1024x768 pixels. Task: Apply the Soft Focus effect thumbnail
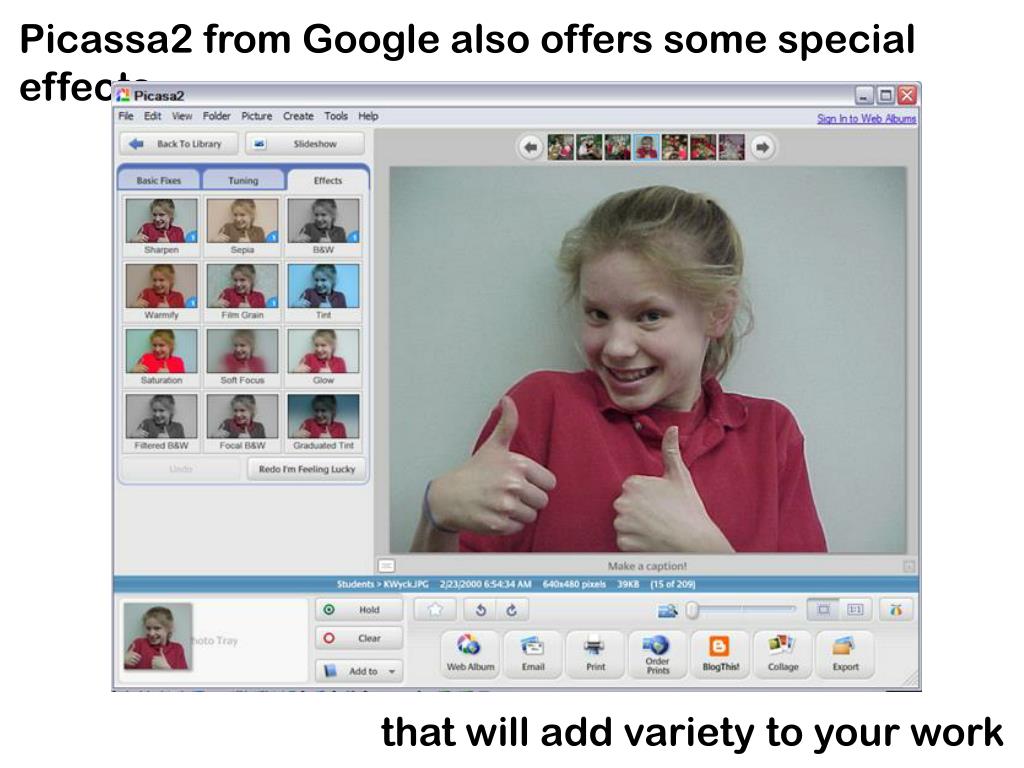click(242, 351)
